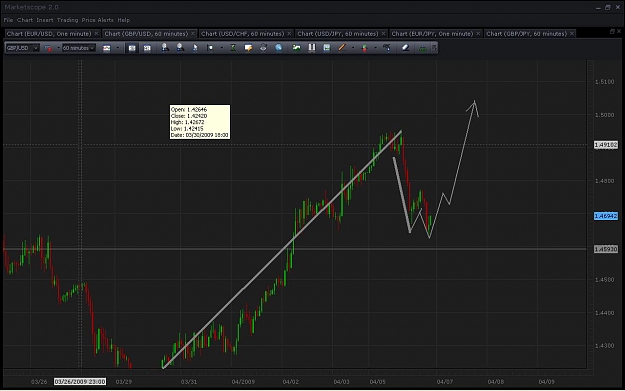Restore the inner chart pane
The image size is (625, 391).
(612, 31)
